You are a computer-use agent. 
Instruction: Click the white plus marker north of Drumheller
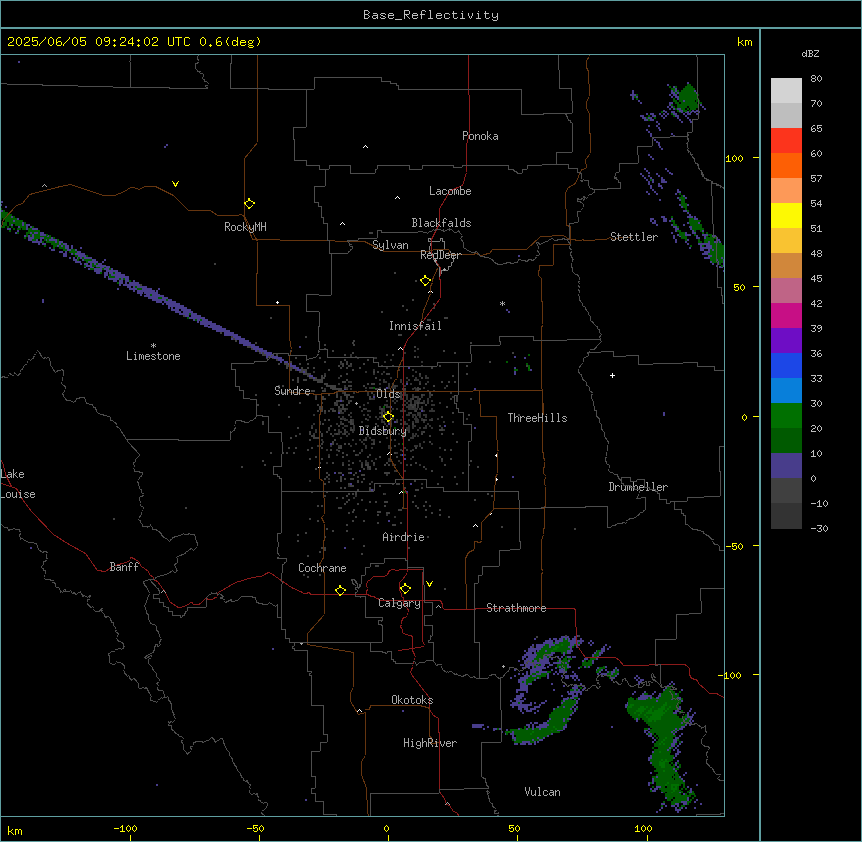point(612,375)
